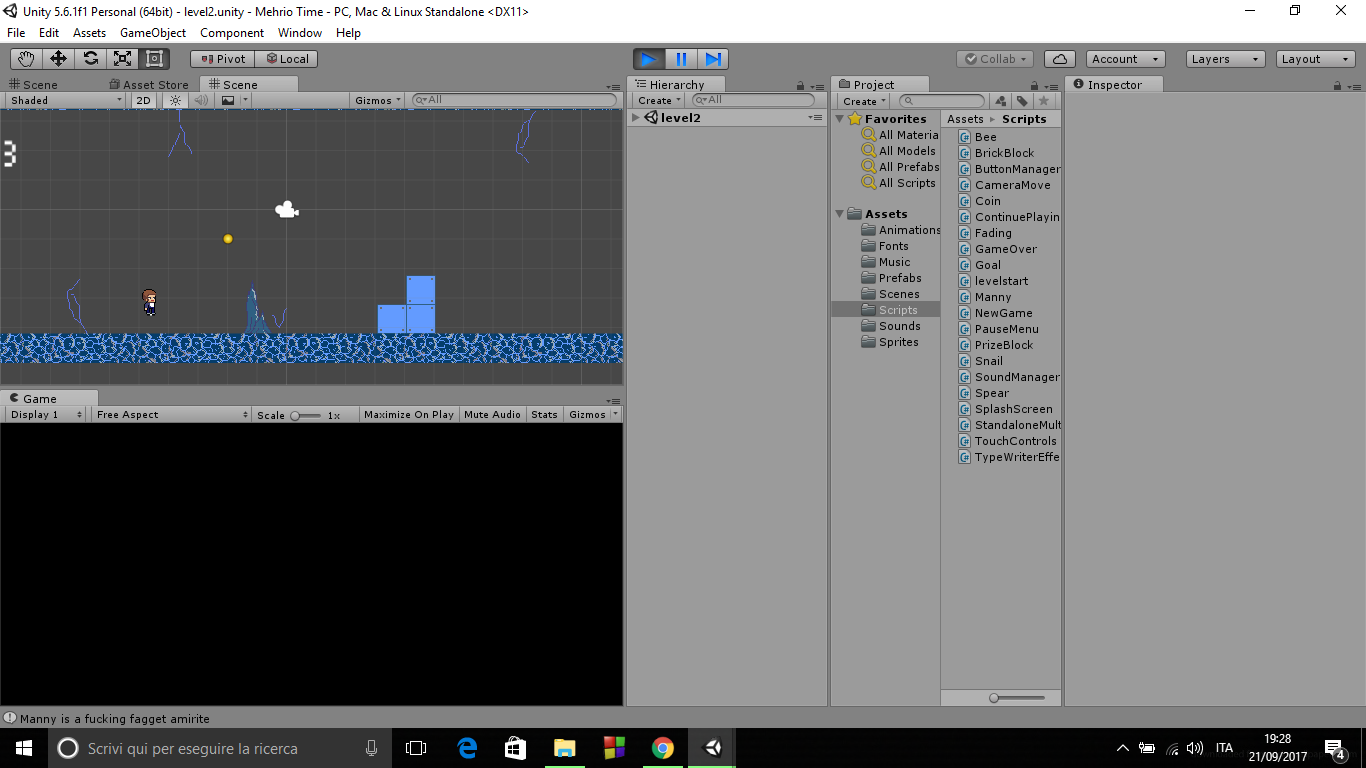Viewport: 1366px width, 768px height.
Task: Open the Free Aspect dropdown
Action: coord(172,414)
